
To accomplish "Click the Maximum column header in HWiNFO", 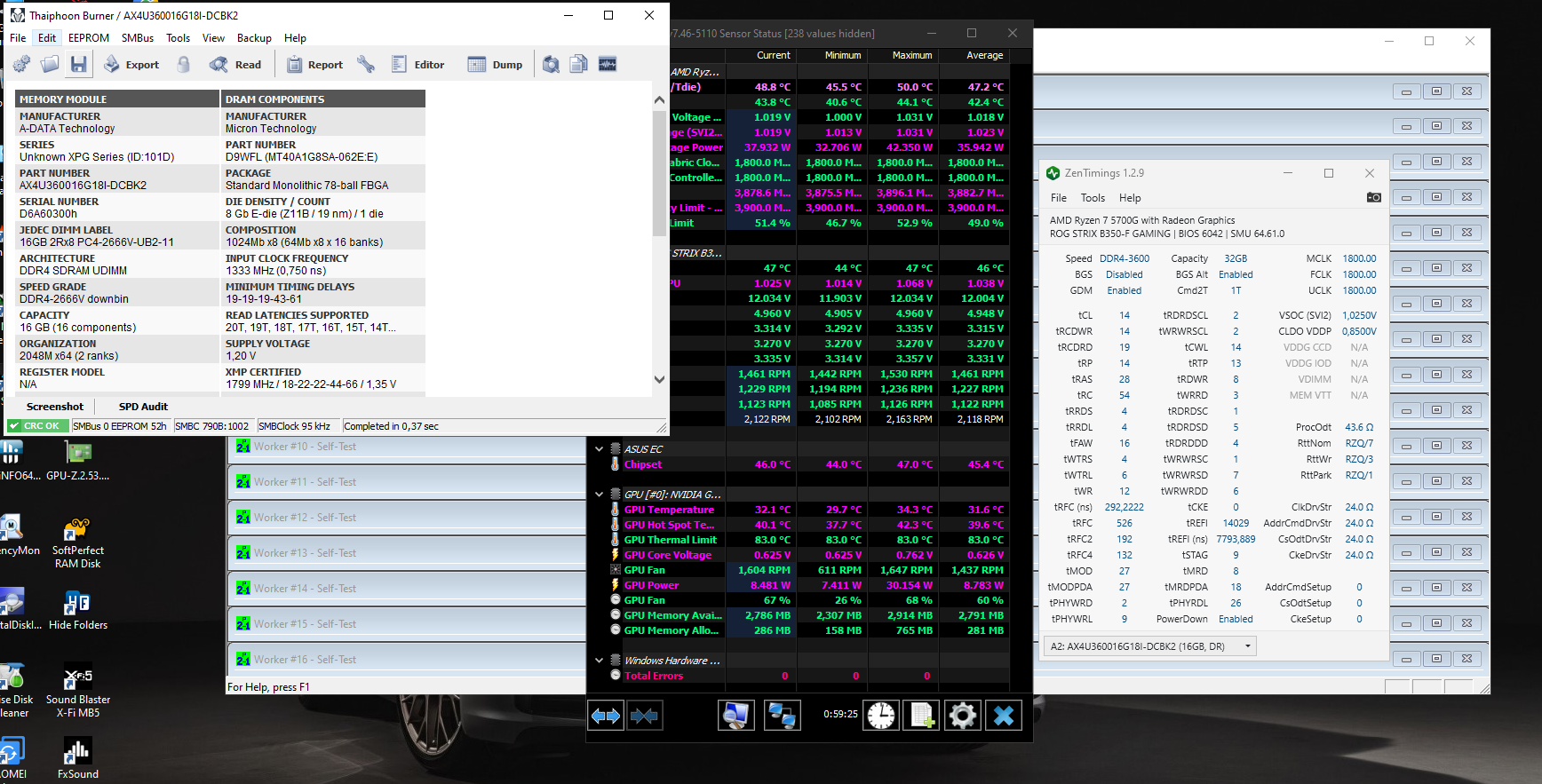I will [x=912, y=55].
